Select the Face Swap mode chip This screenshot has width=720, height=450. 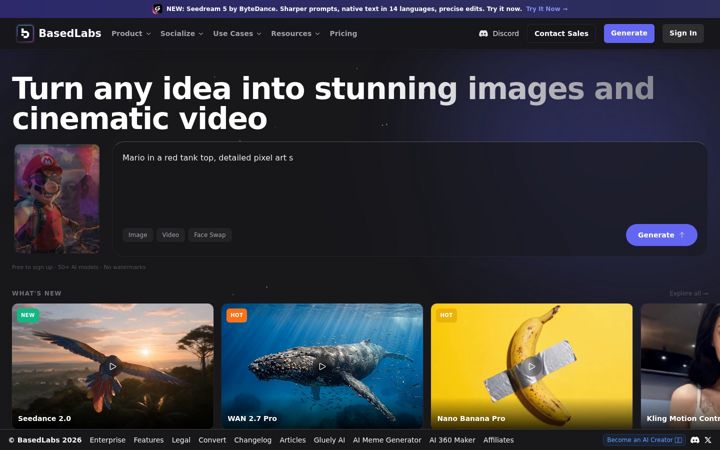210,235
